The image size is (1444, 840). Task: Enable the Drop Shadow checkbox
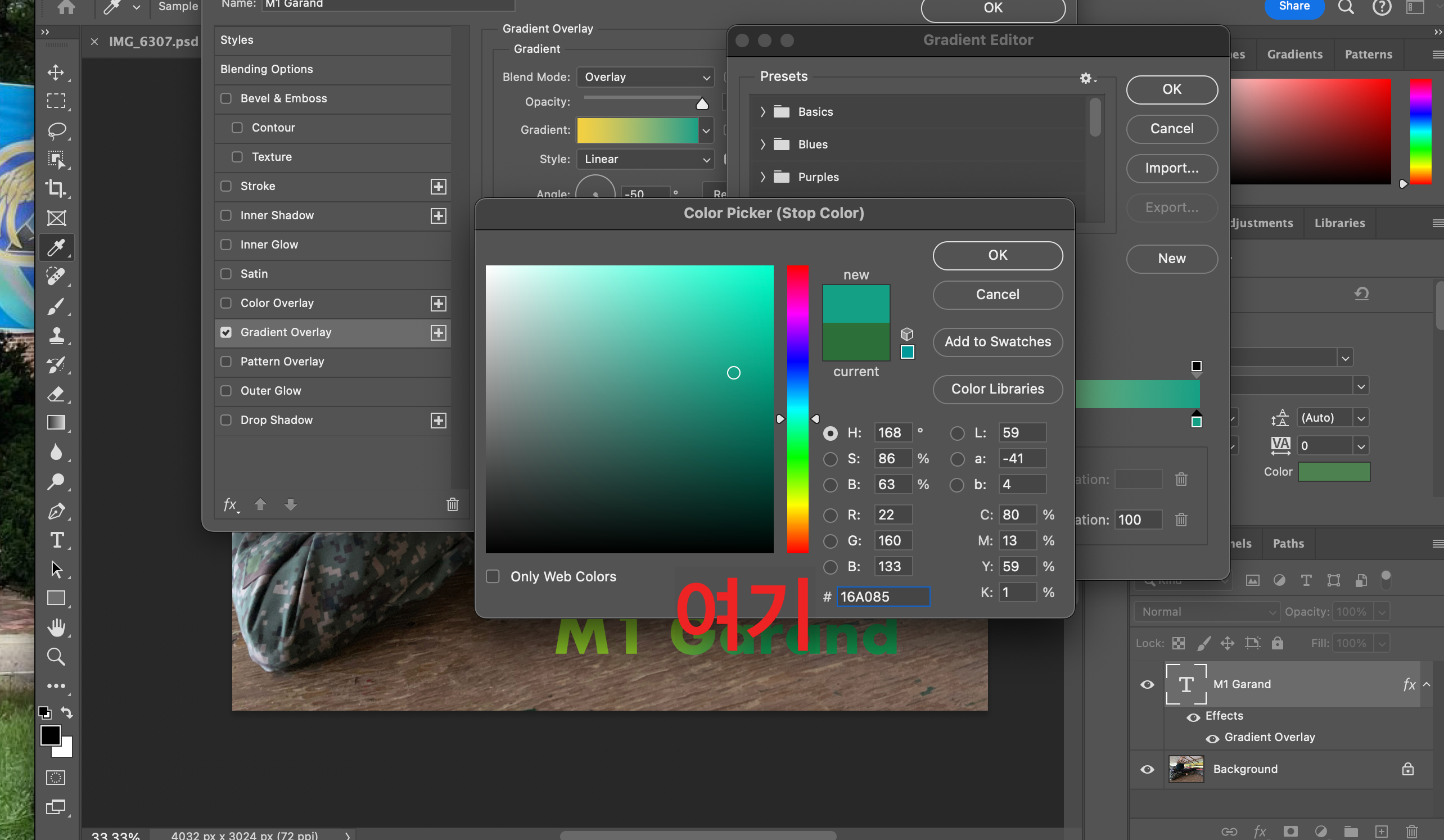(x=226, y=420)
